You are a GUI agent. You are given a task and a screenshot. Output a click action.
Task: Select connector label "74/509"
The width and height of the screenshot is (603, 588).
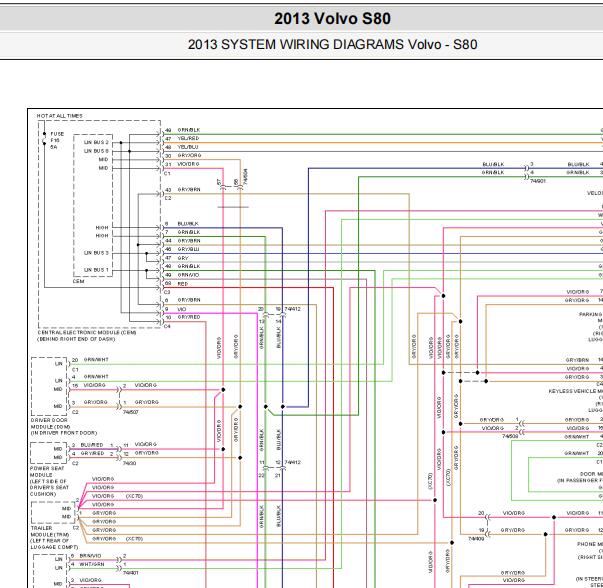point(510,436)
